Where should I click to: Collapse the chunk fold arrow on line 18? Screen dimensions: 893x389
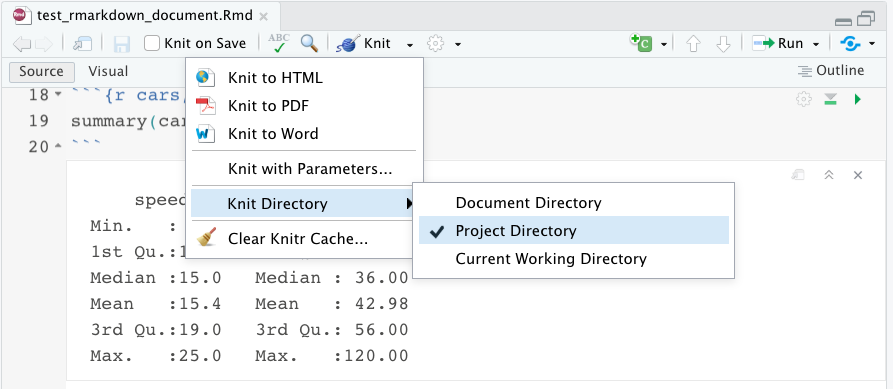tap(58, 95)
